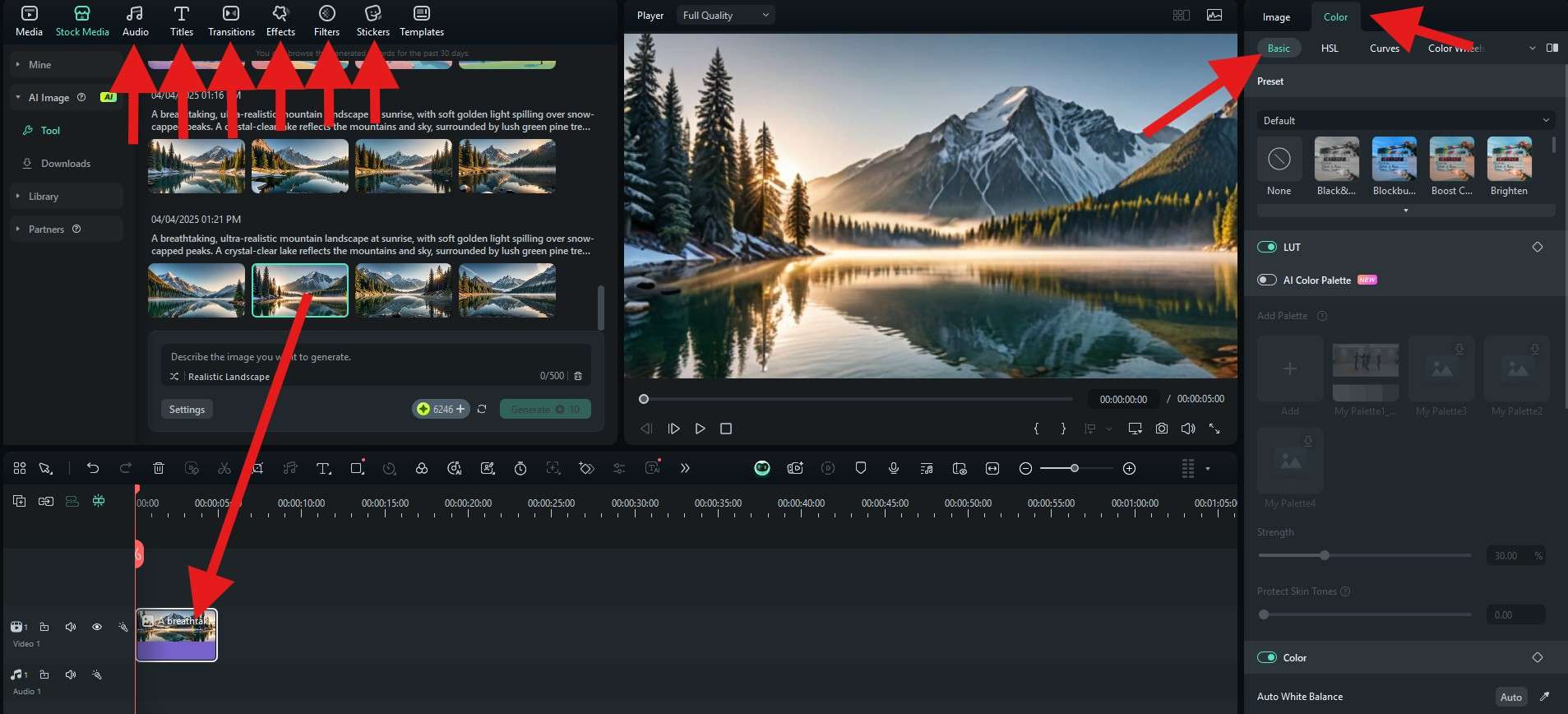Image resolution: width=1568 pixels, height=714 pixels.
Task: Select the Text tool in timeline toolbar
Action: [323, 468]
